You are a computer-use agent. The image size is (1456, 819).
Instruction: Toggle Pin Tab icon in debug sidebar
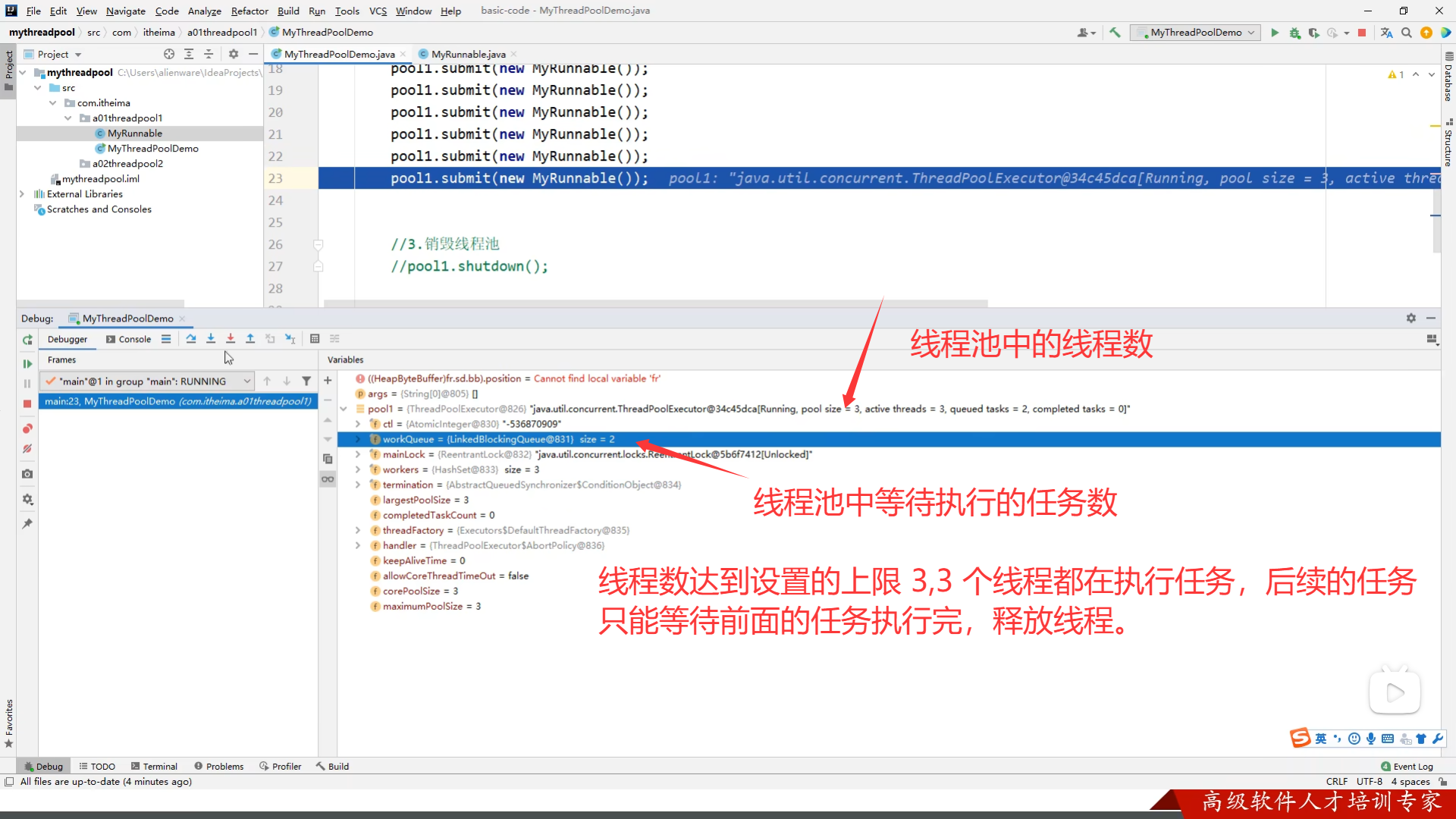pos(27,524)
